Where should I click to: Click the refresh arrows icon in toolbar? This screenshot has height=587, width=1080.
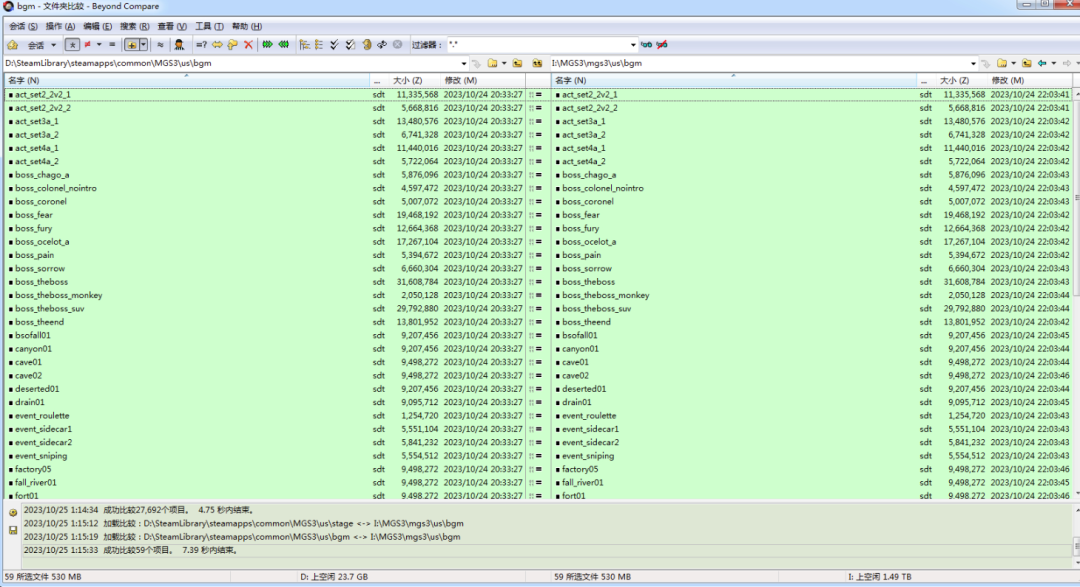(382, 45)
